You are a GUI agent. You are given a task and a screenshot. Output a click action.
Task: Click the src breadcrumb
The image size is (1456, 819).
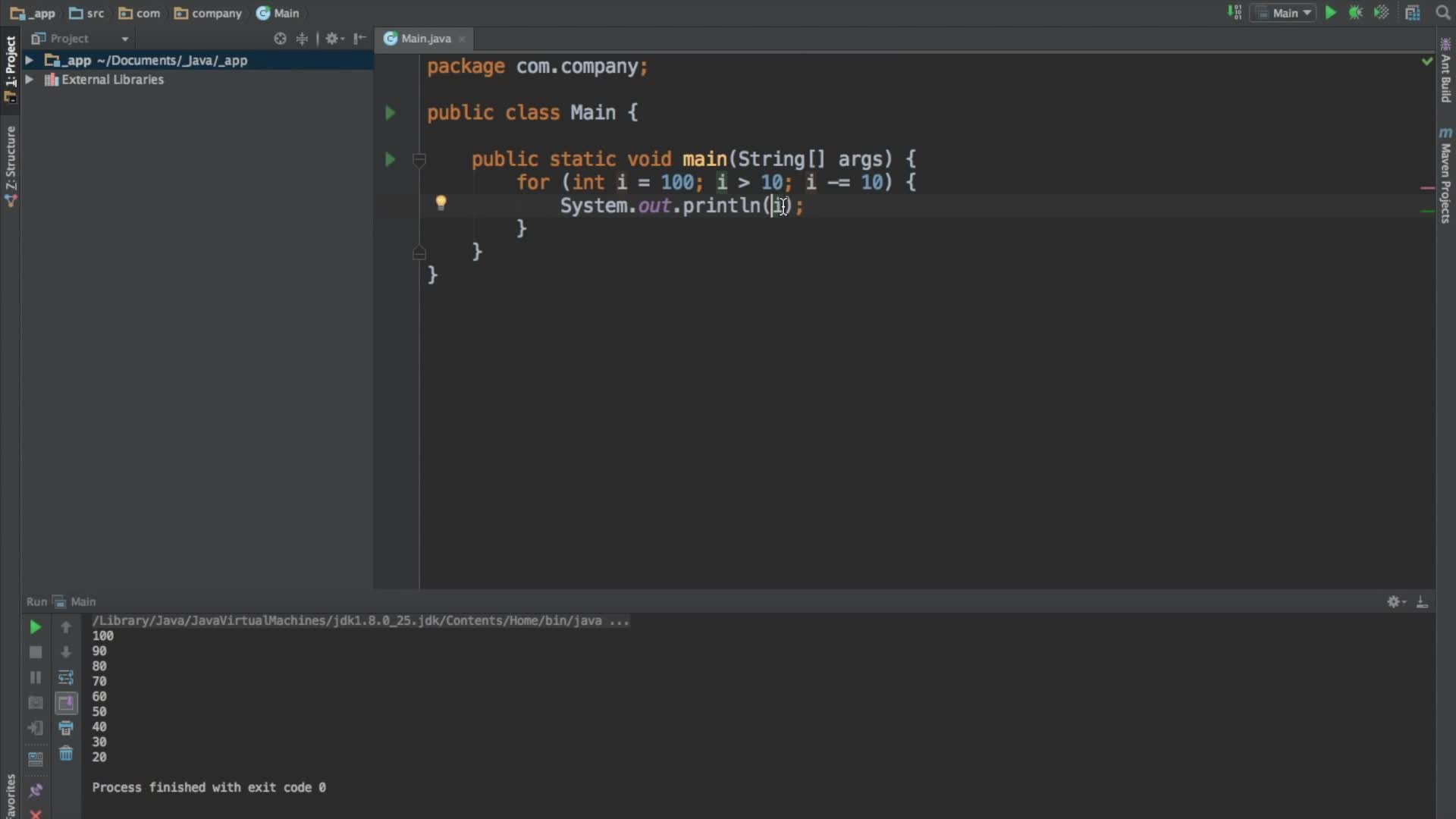(86, 13)
